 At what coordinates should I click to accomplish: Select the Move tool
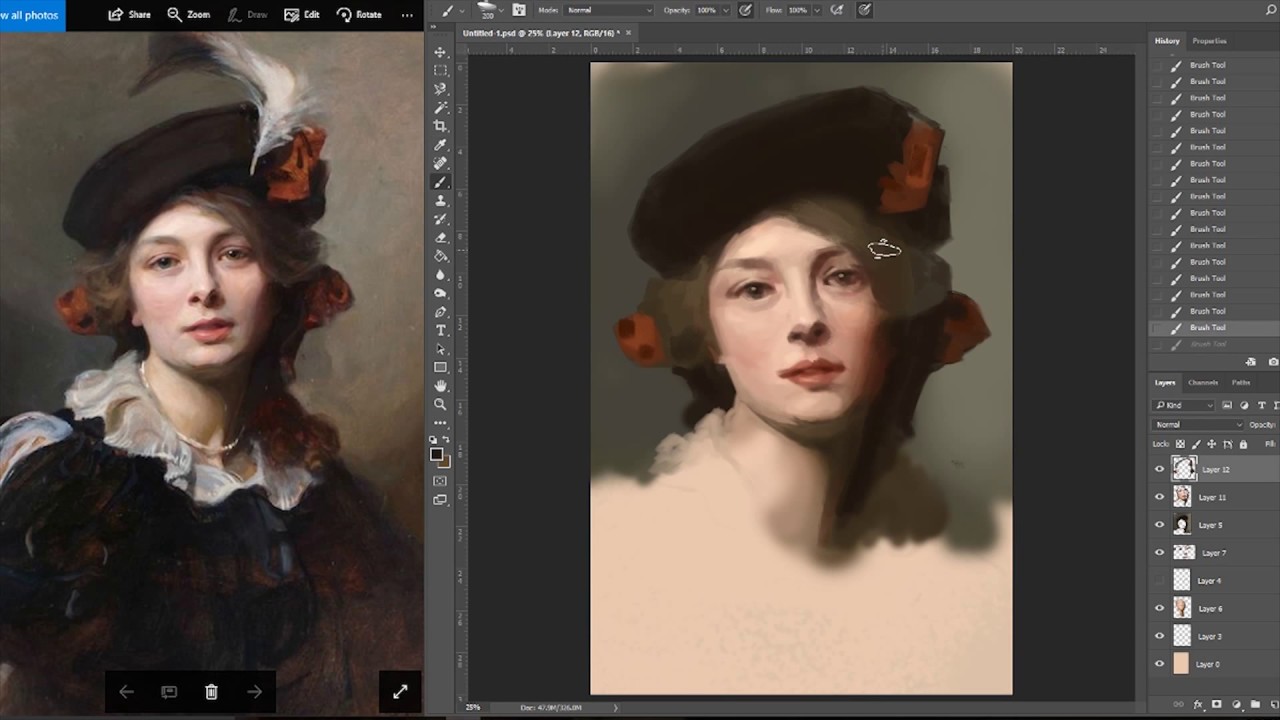440,52
